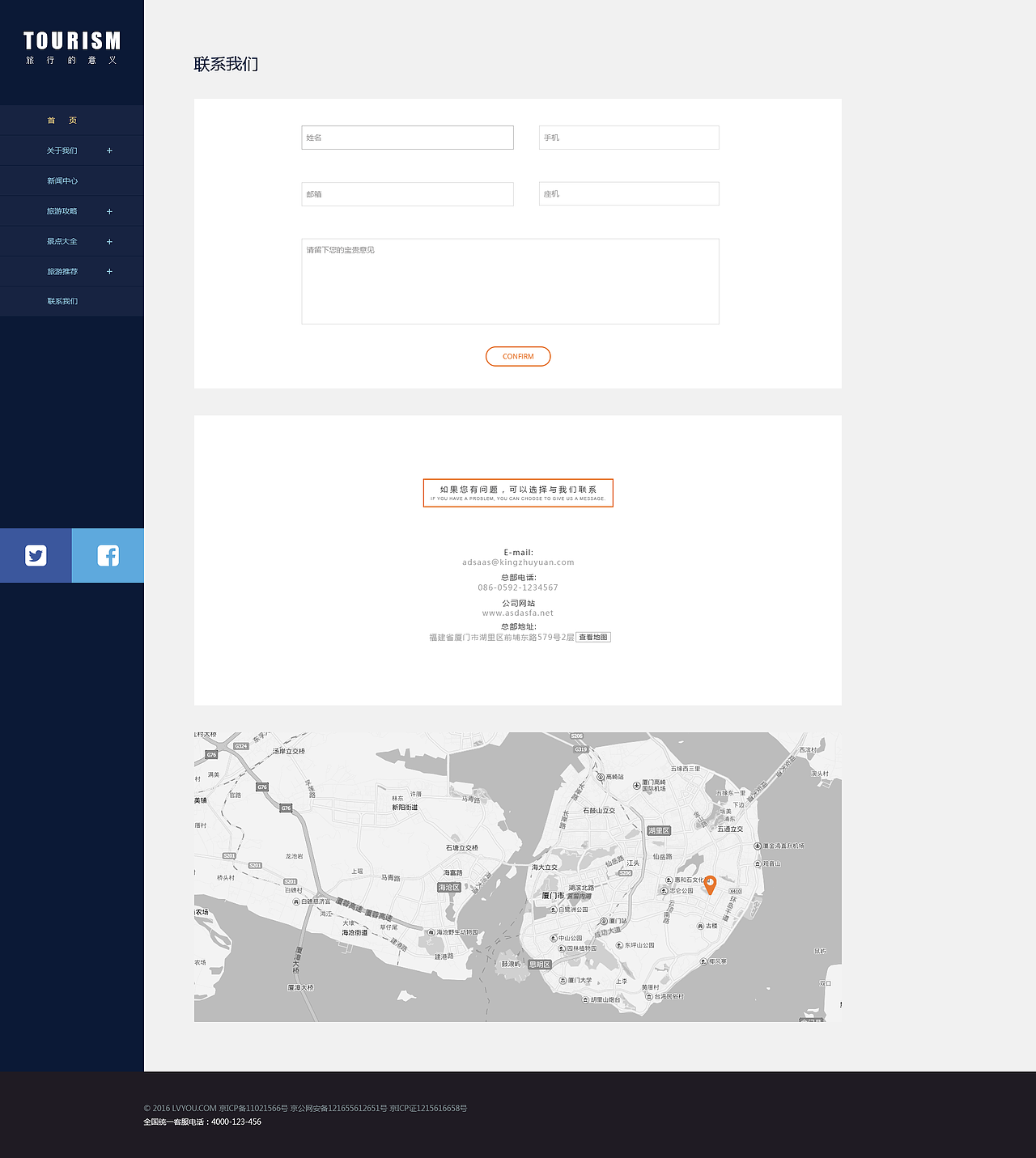The width and height of the screenshot is (1036, 1158).
Task: Submit the form with CONFIRM button
Action: click(x=518, y=356)
